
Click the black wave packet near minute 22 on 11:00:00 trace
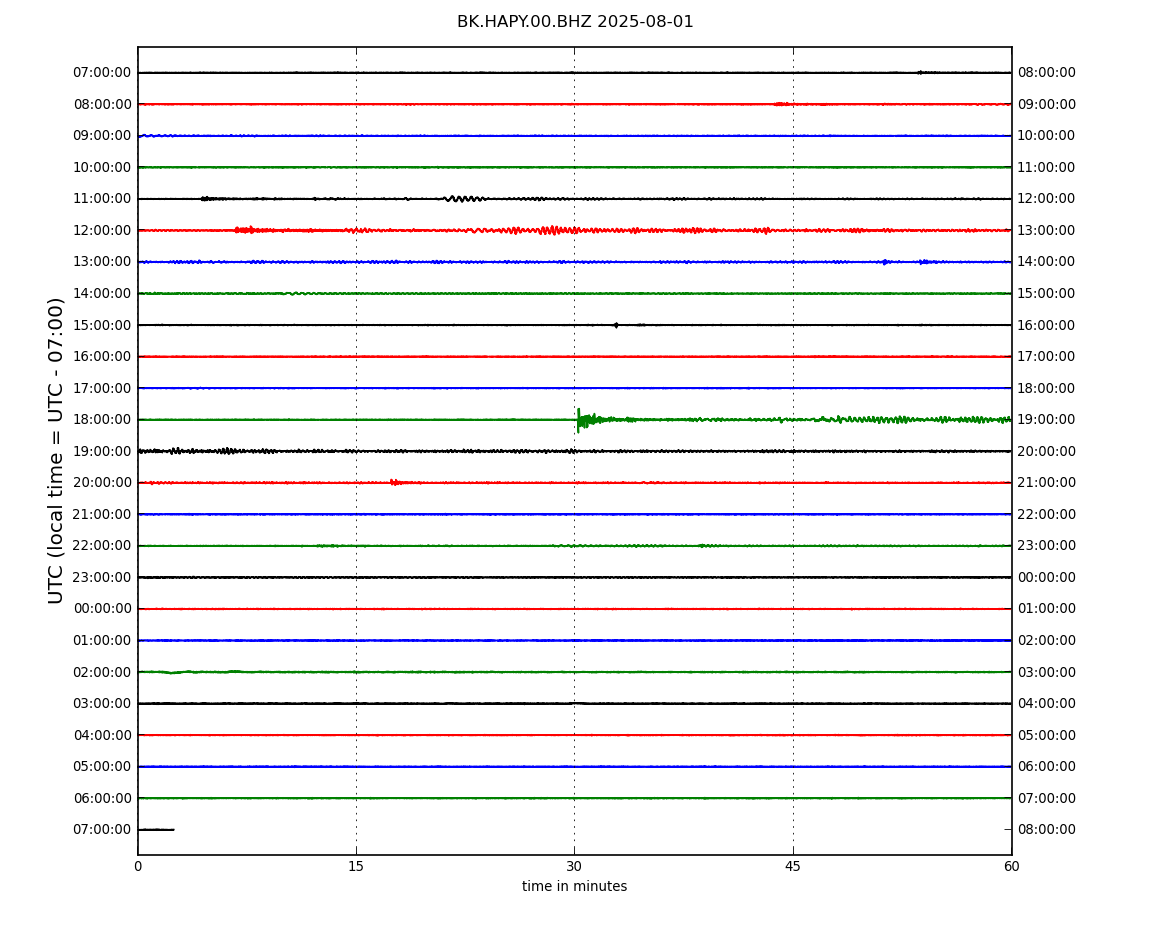pos(465,199)
